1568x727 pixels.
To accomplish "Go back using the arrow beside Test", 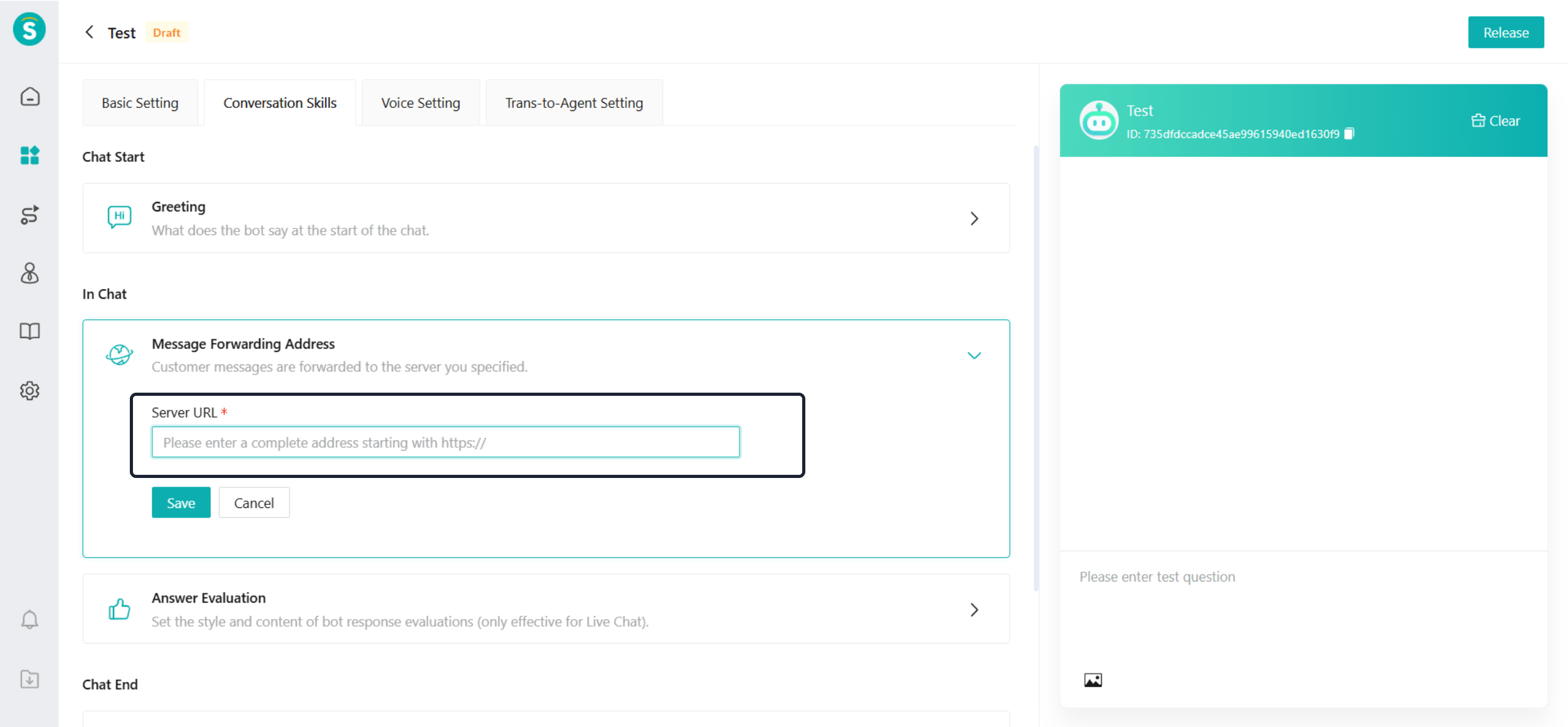I will (x=90, y=32).
